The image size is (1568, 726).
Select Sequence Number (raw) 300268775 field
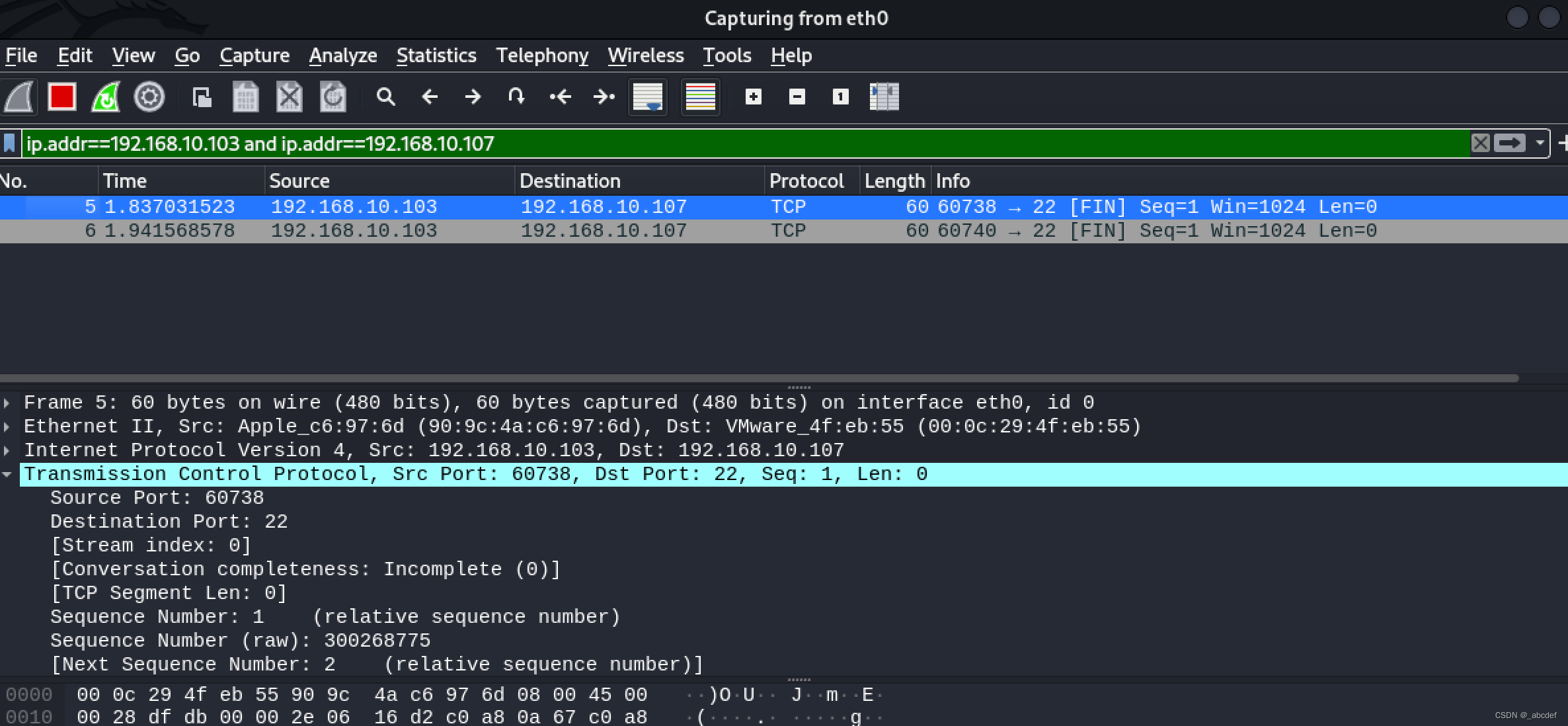[x=241, y=641]
